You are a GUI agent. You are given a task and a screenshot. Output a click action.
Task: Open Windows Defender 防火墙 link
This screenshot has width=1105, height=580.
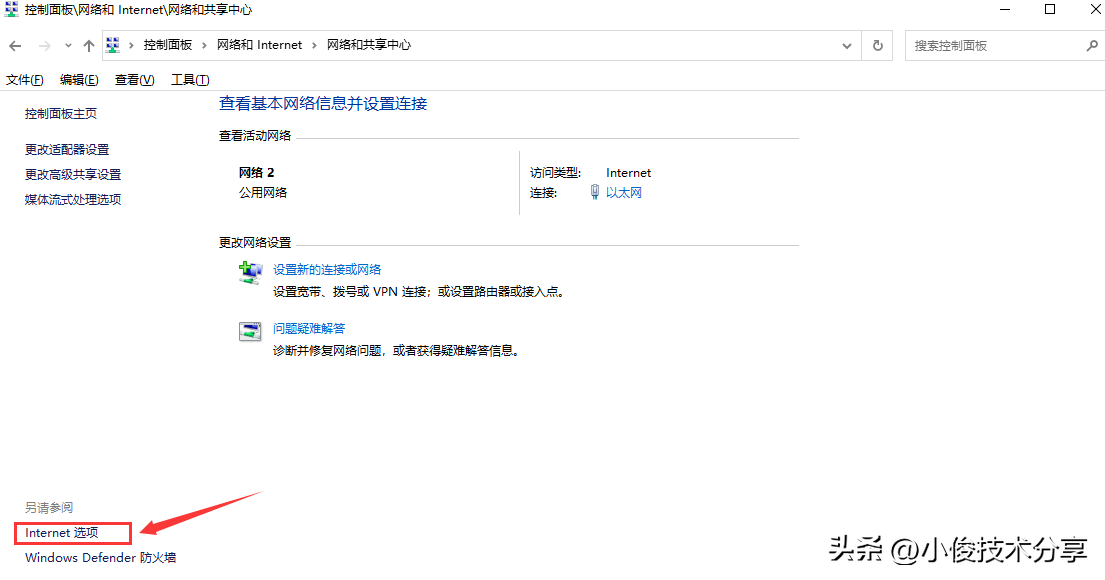coord(100,558)
